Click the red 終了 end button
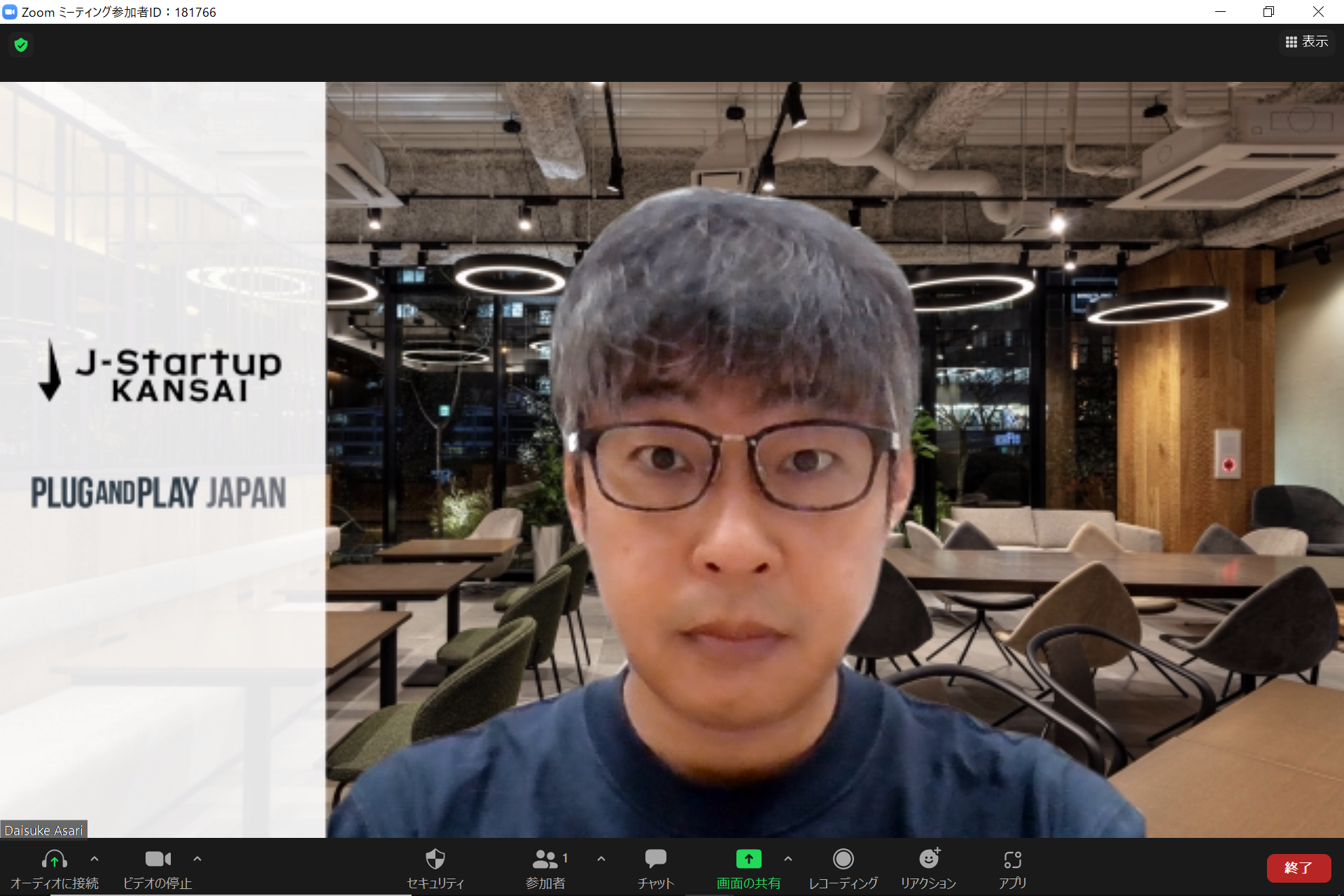 (x=1298, y=868)
